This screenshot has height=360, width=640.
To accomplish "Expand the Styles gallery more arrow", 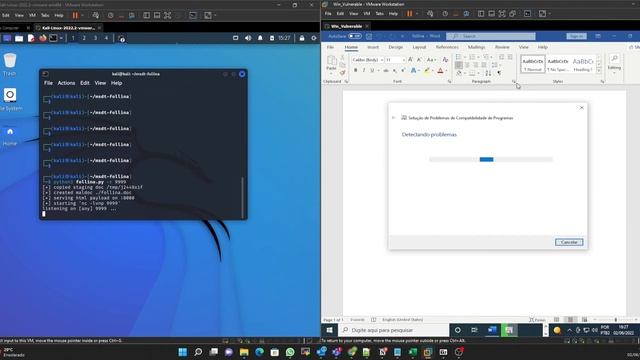I will point(599,70).
